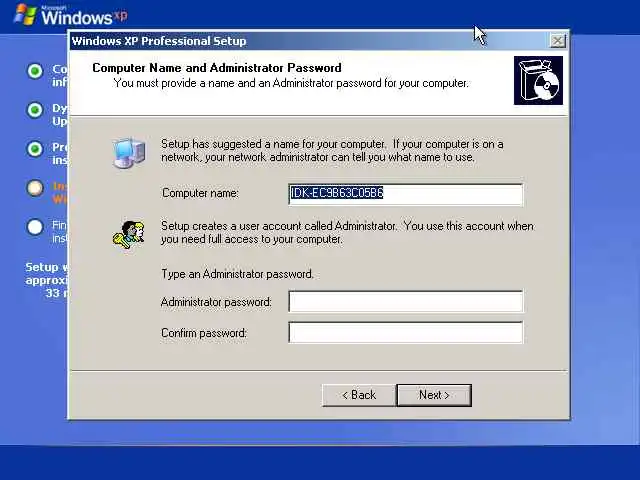Screen dimensions: 640x480
Task: Click the 'Administrator password:' label
Action: click(x=216, y=302)
